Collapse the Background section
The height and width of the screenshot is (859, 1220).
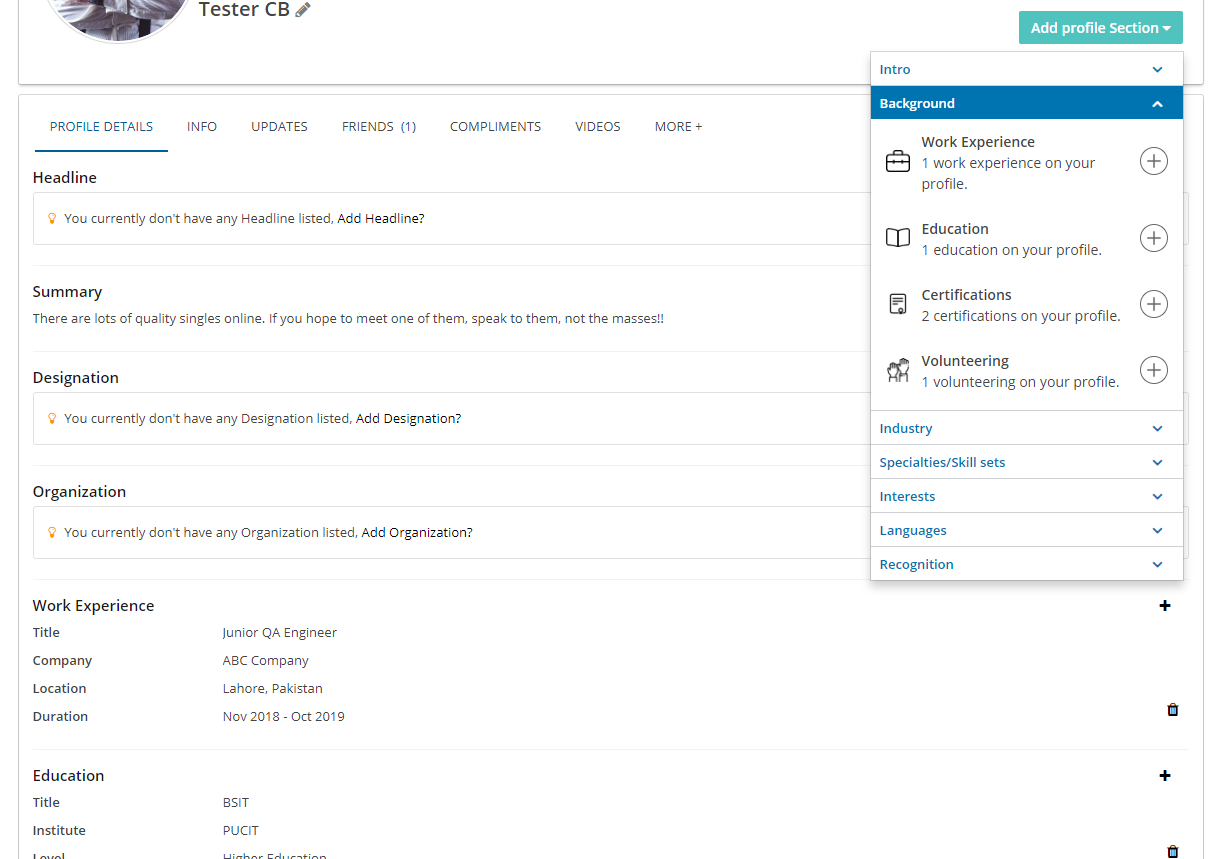click(x=1026, y=104)
